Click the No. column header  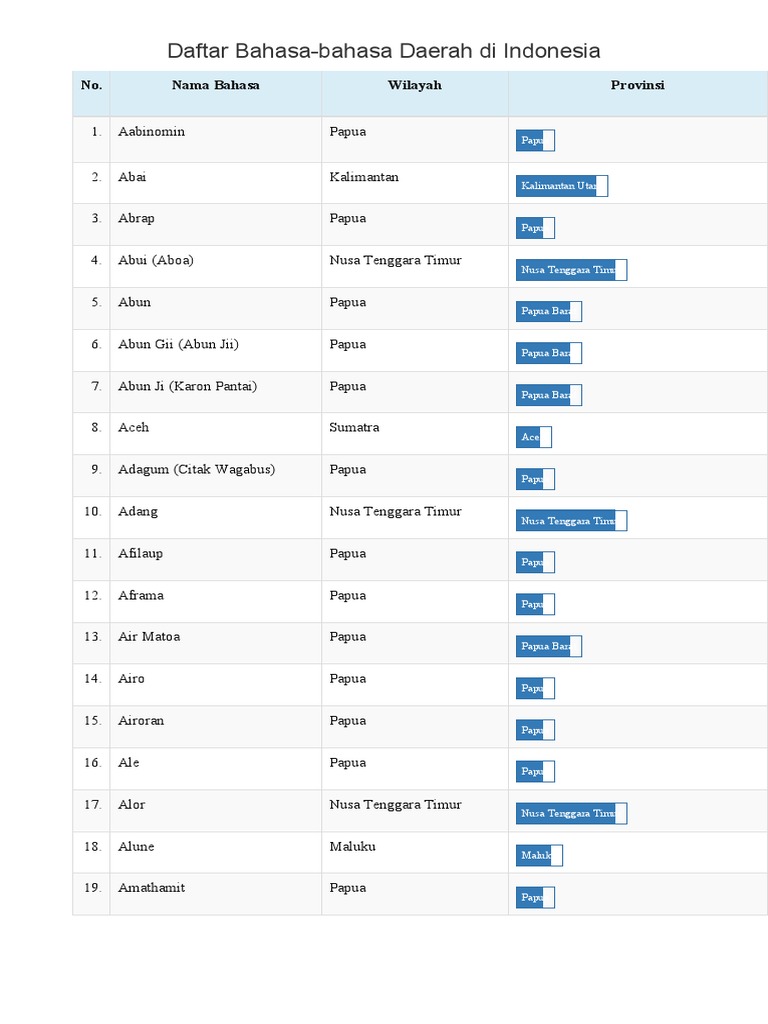point(91,85)
